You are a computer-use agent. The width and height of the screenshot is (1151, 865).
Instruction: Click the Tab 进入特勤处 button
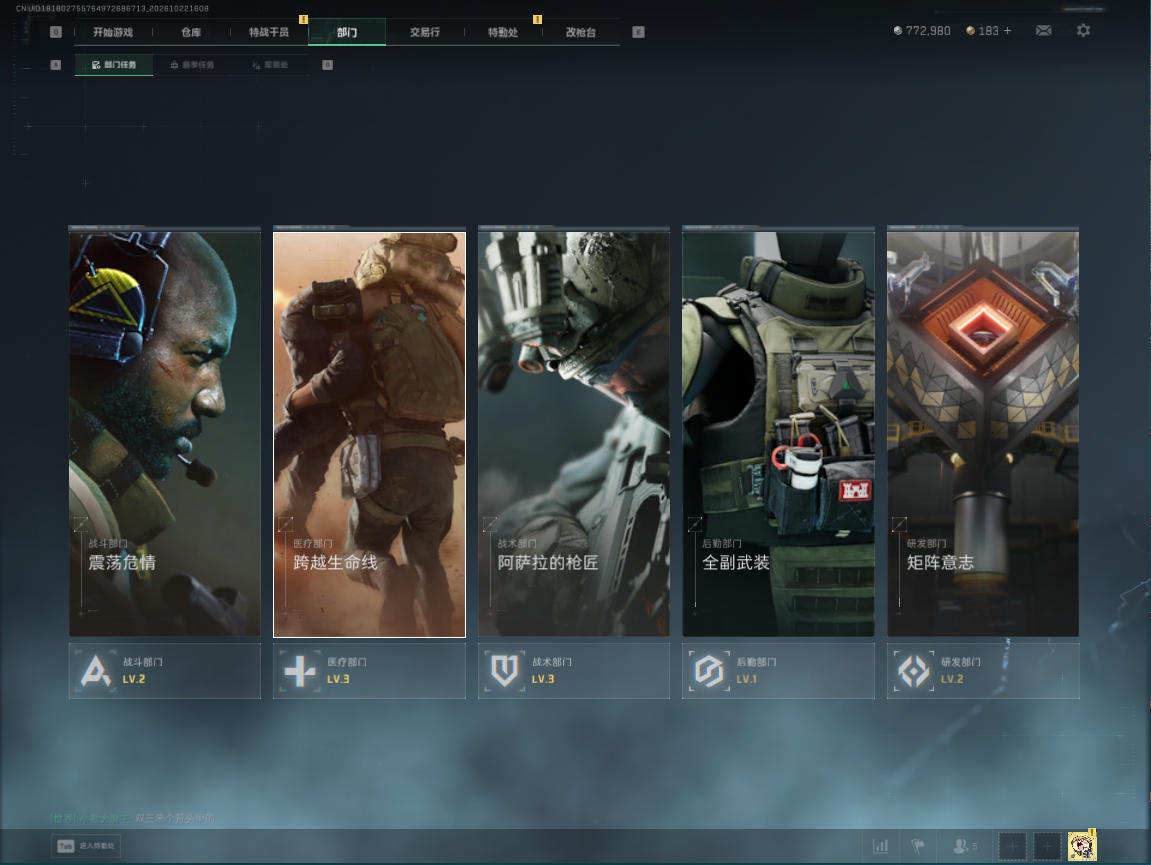click(x=86, y=846)
